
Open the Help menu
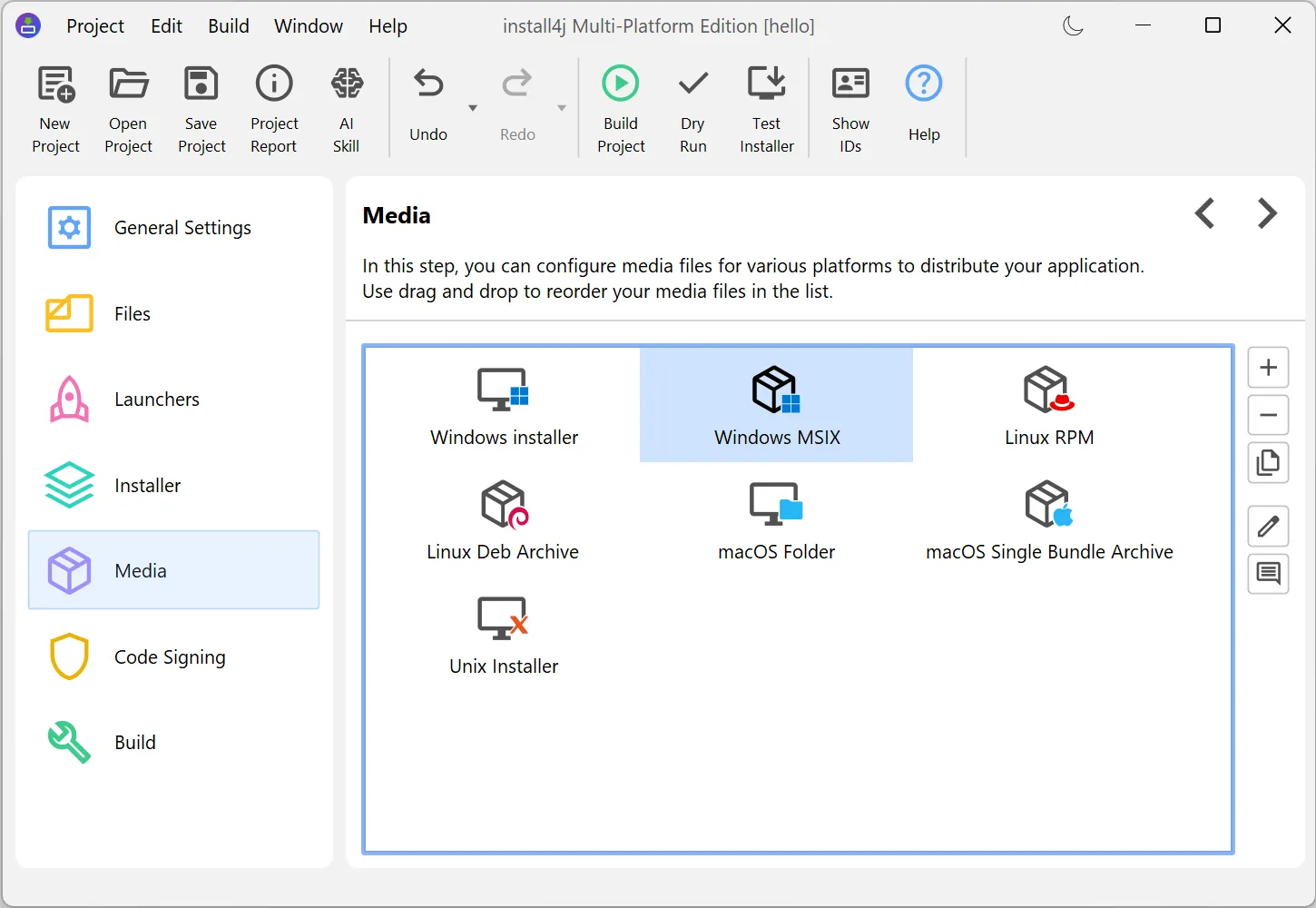[x=388, y=26]
